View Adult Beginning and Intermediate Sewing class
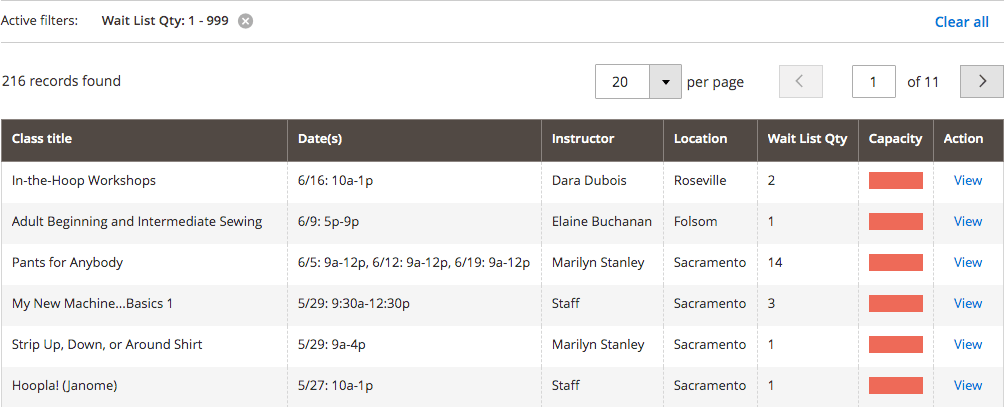1005x407 pixels. (x=967, y=221)
